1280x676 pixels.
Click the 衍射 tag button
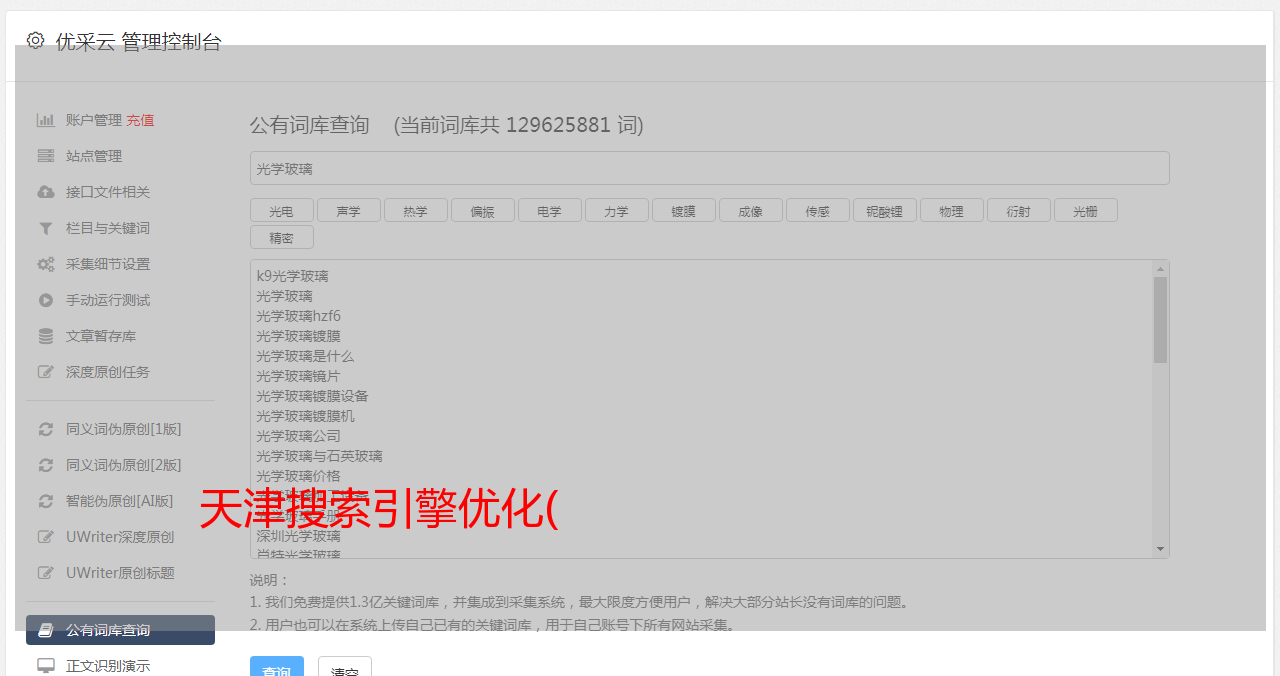[1018, 210]
